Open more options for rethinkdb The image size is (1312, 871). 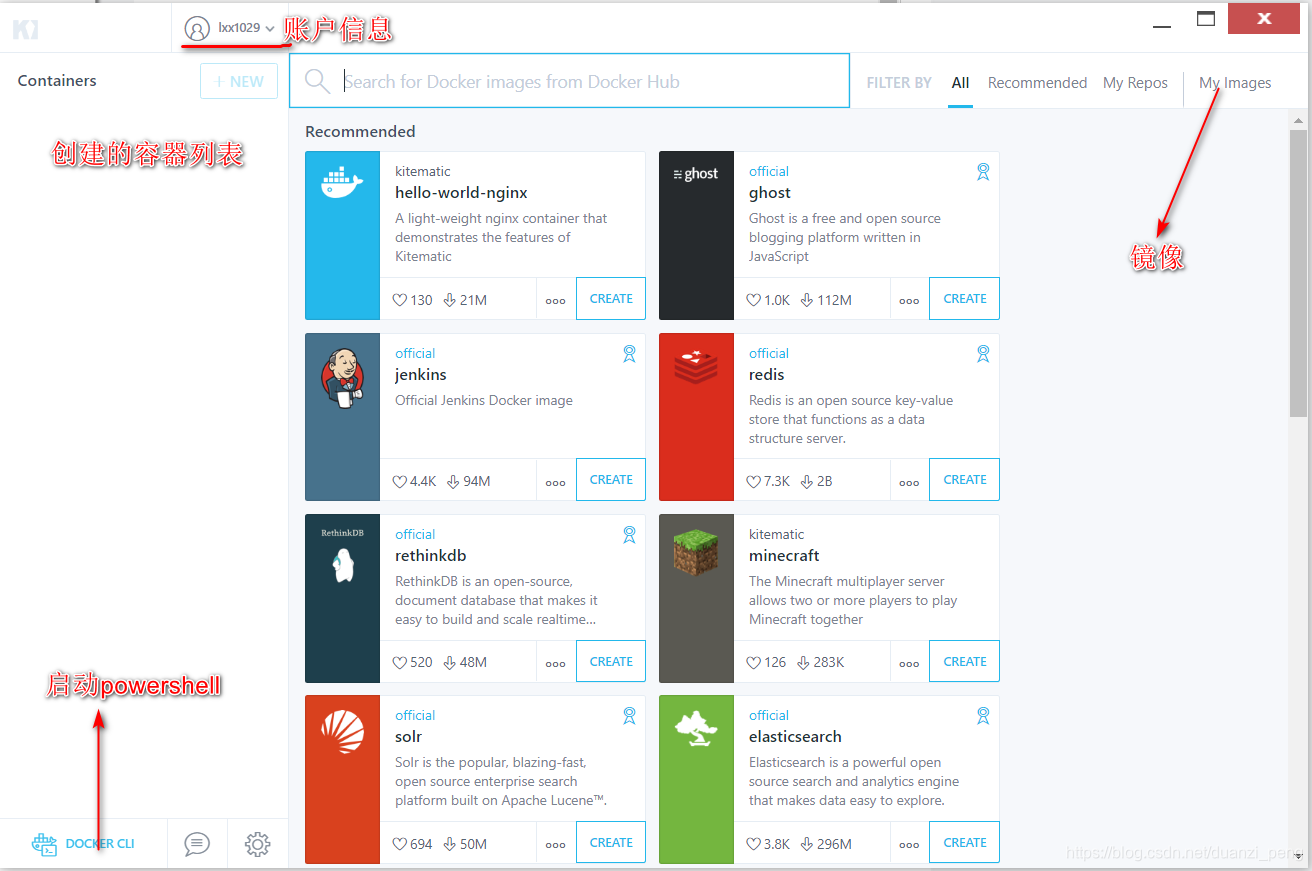click(556, 663)
